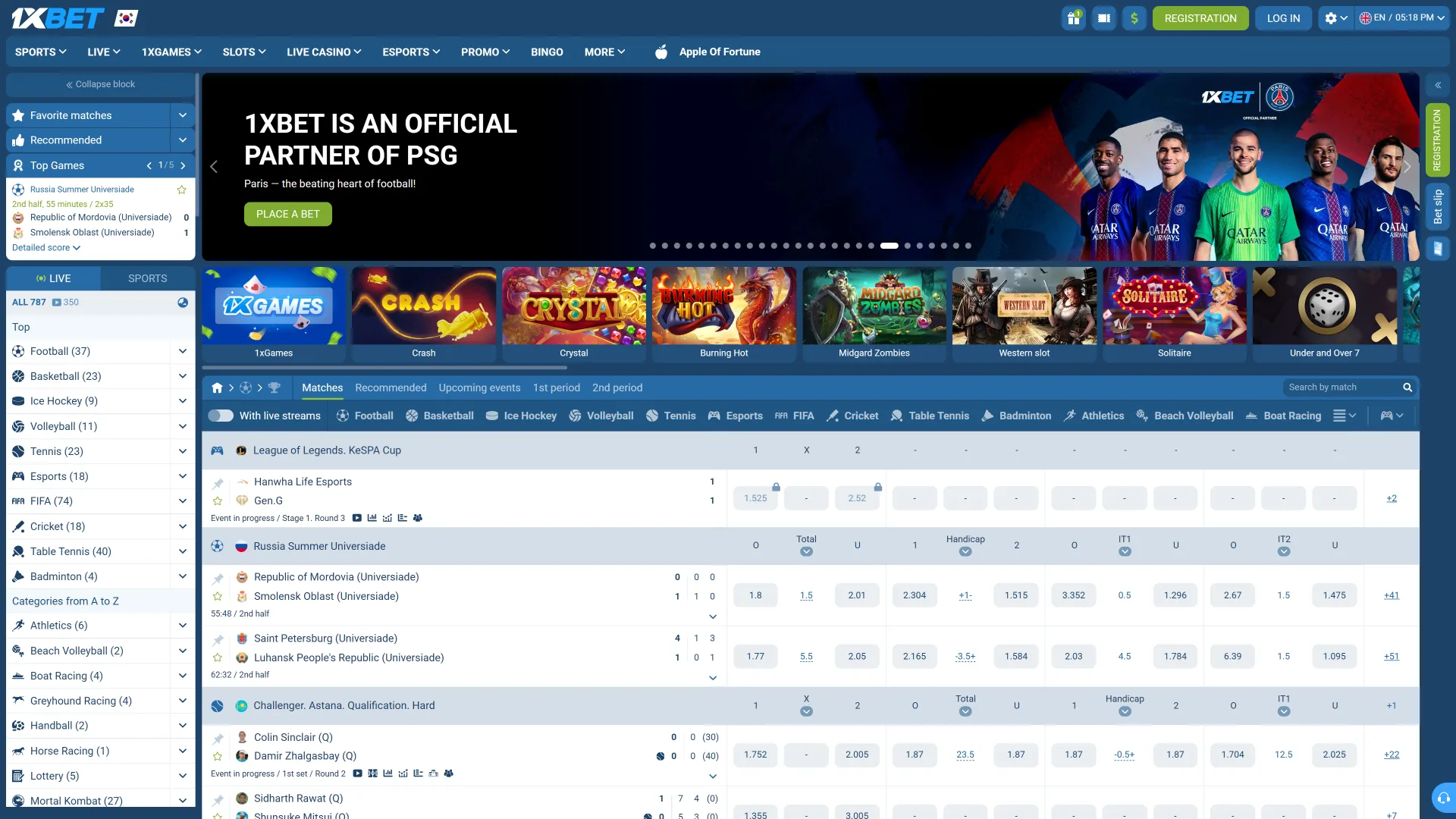1456x819 pixels.
Task: Click the home icon in breadcrumb
Action: click(217, 388)
